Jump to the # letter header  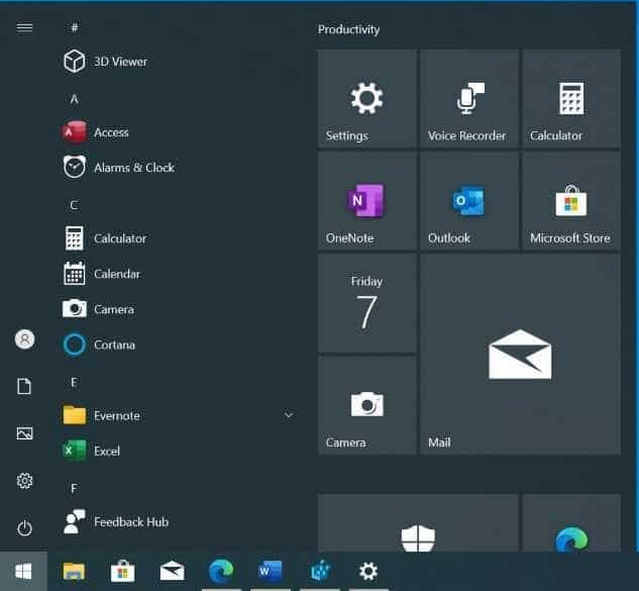[x=75, y=27]
